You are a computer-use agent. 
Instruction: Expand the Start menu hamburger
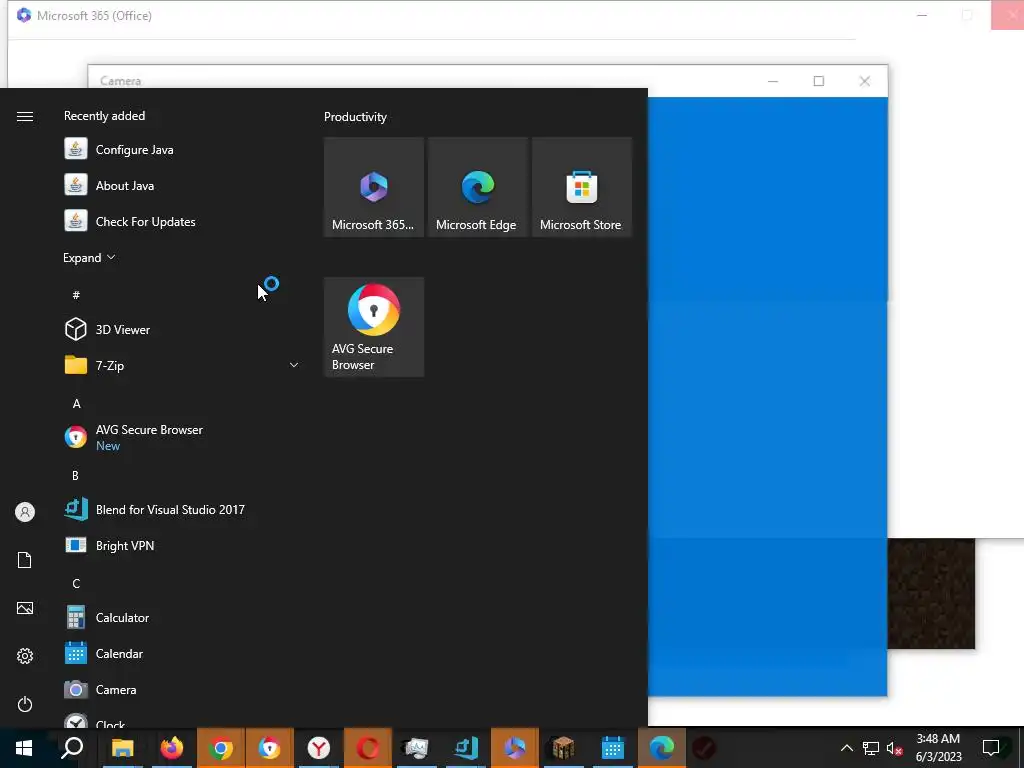25,116
